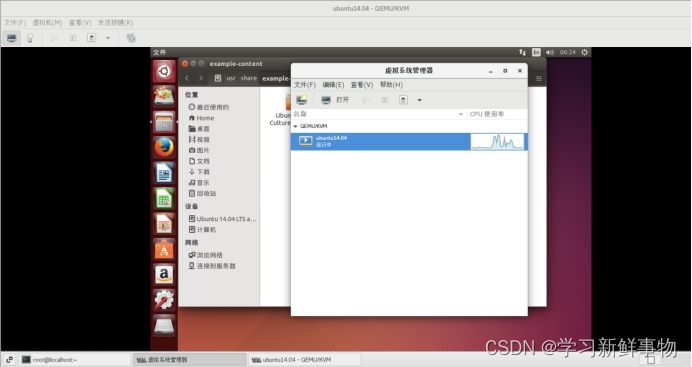Click 浏览网络 in the Files sidebar
The image size is (692, 367).
206,255
